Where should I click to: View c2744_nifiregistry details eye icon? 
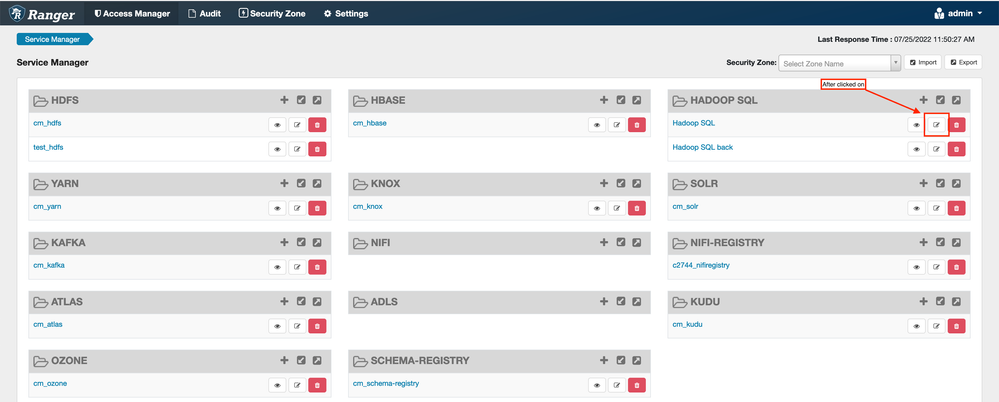pyautogui.click(x=916, y=268)
